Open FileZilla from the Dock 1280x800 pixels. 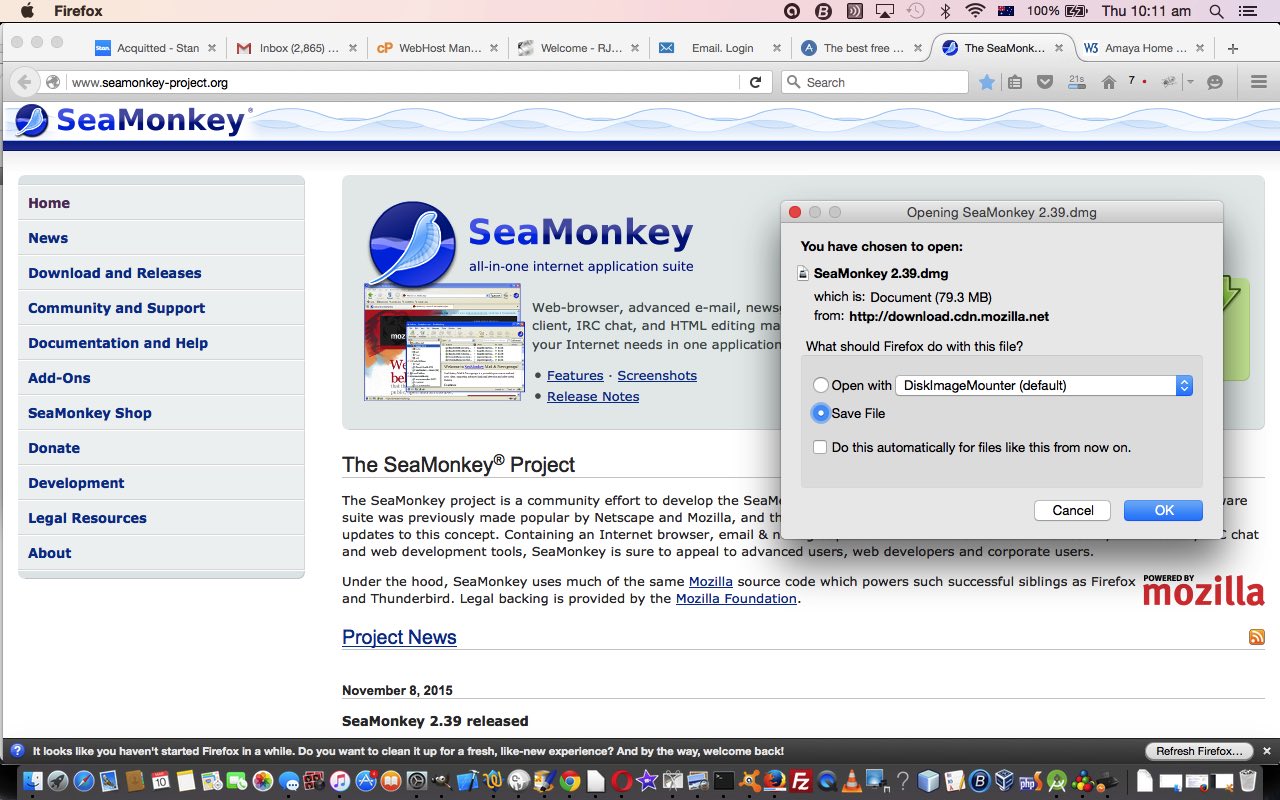tap(801, 781)
